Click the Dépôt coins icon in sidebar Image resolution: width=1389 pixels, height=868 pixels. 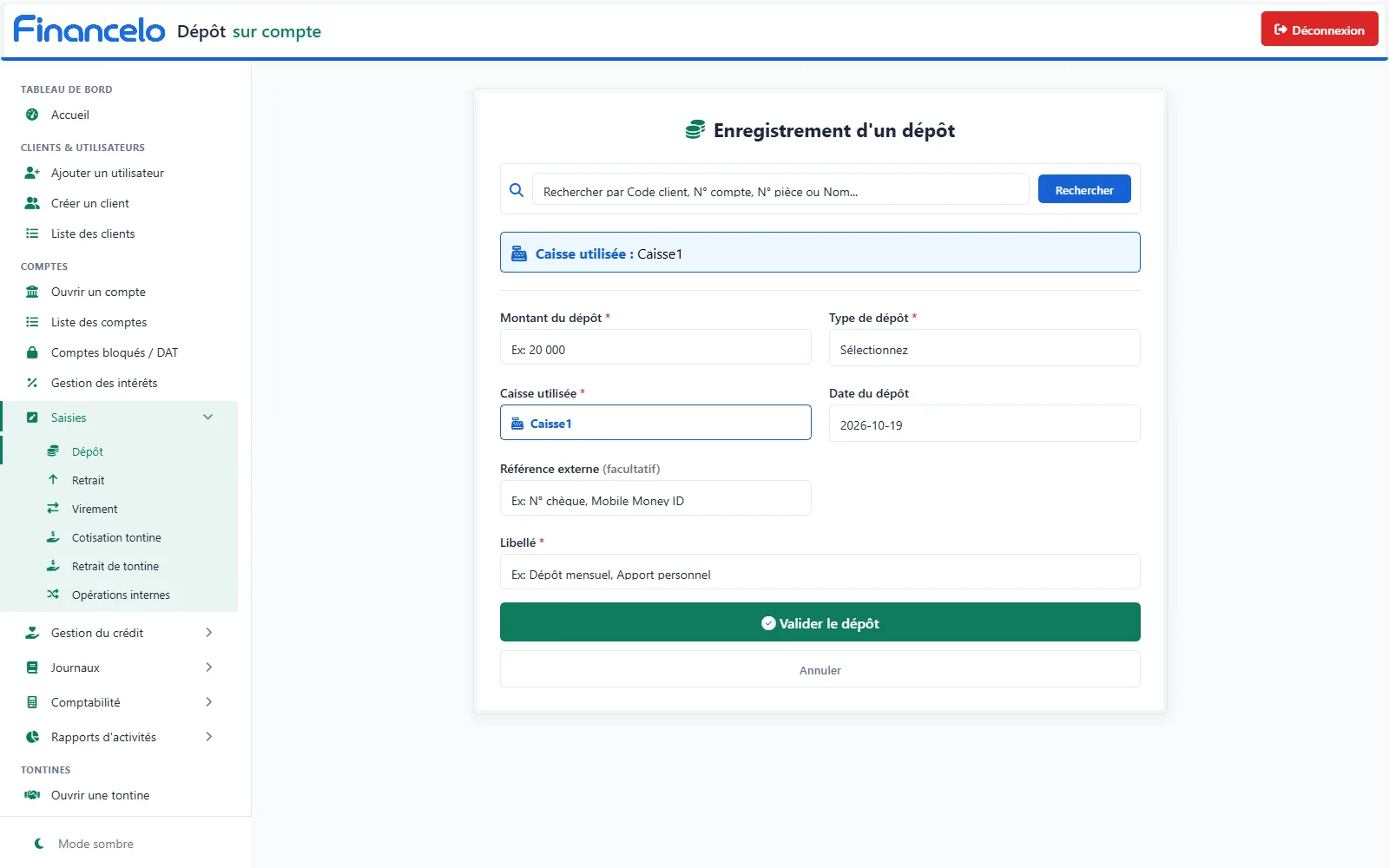53,451
